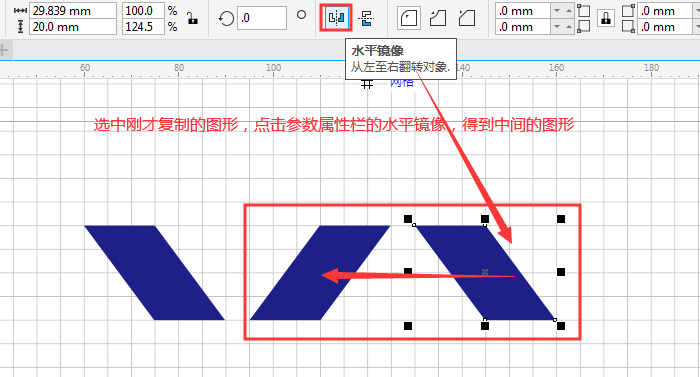
Task: Click the top-left corner indicator icon
Action: [583, 11]
